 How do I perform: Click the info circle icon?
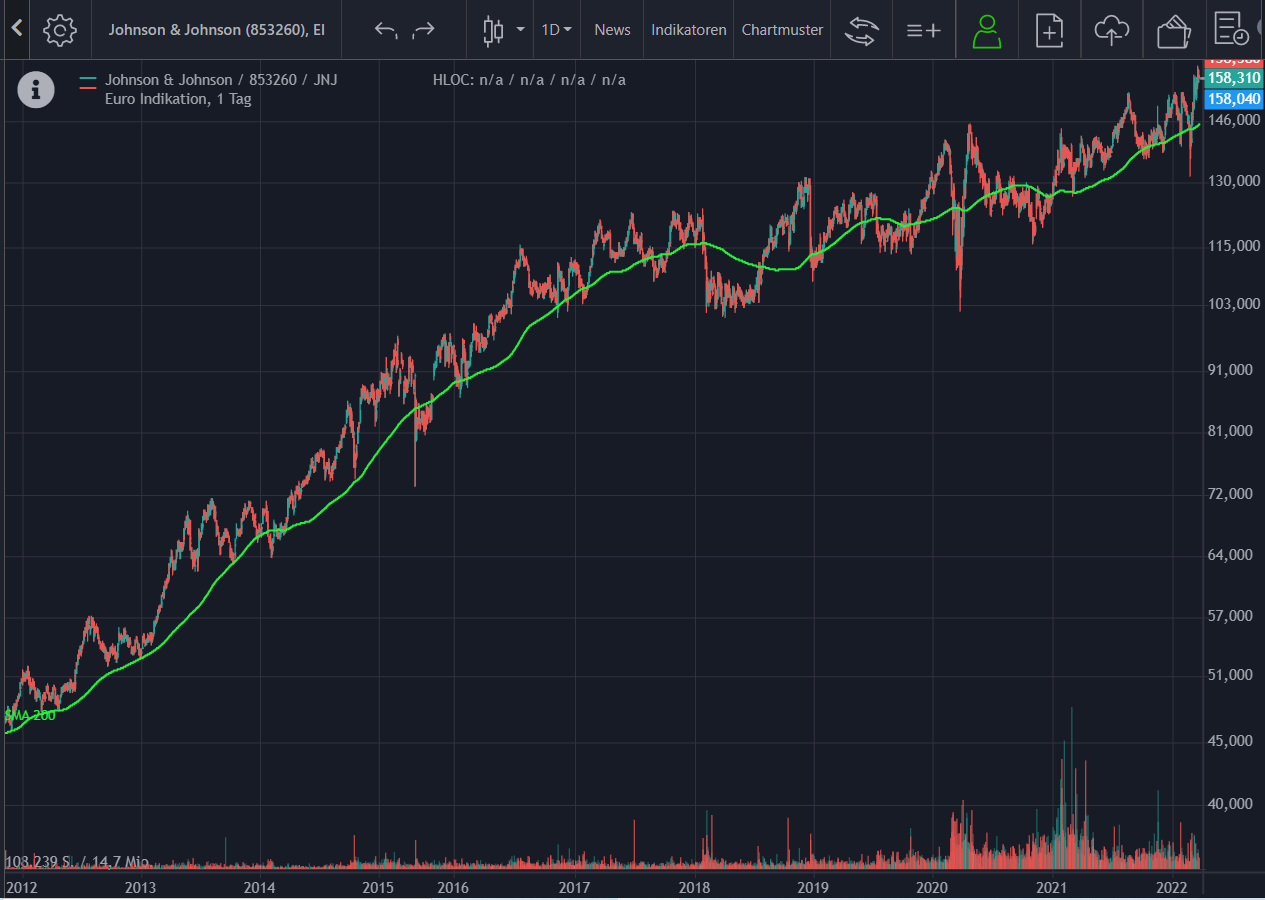[36, 90]
